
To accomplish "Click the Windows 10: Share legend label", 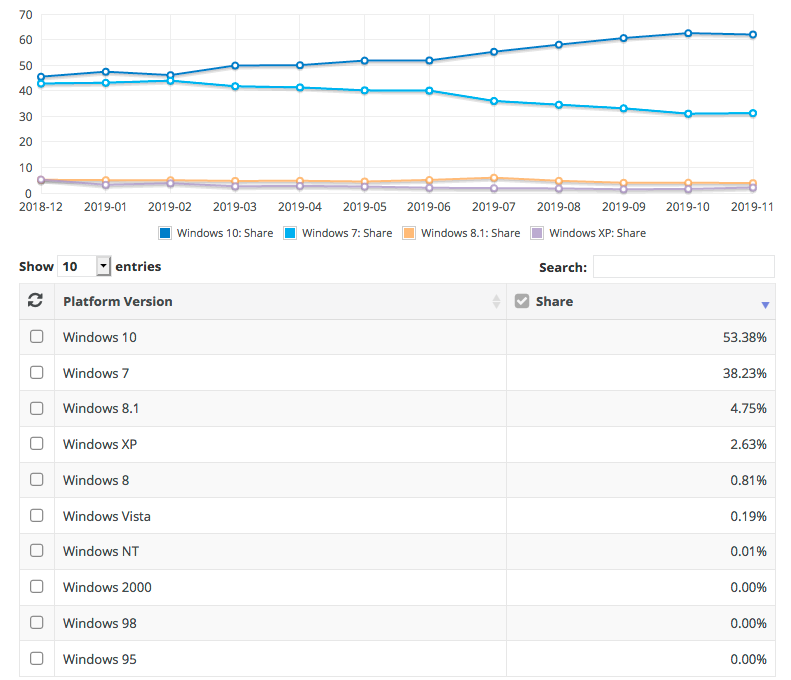I will click(225, 233).
